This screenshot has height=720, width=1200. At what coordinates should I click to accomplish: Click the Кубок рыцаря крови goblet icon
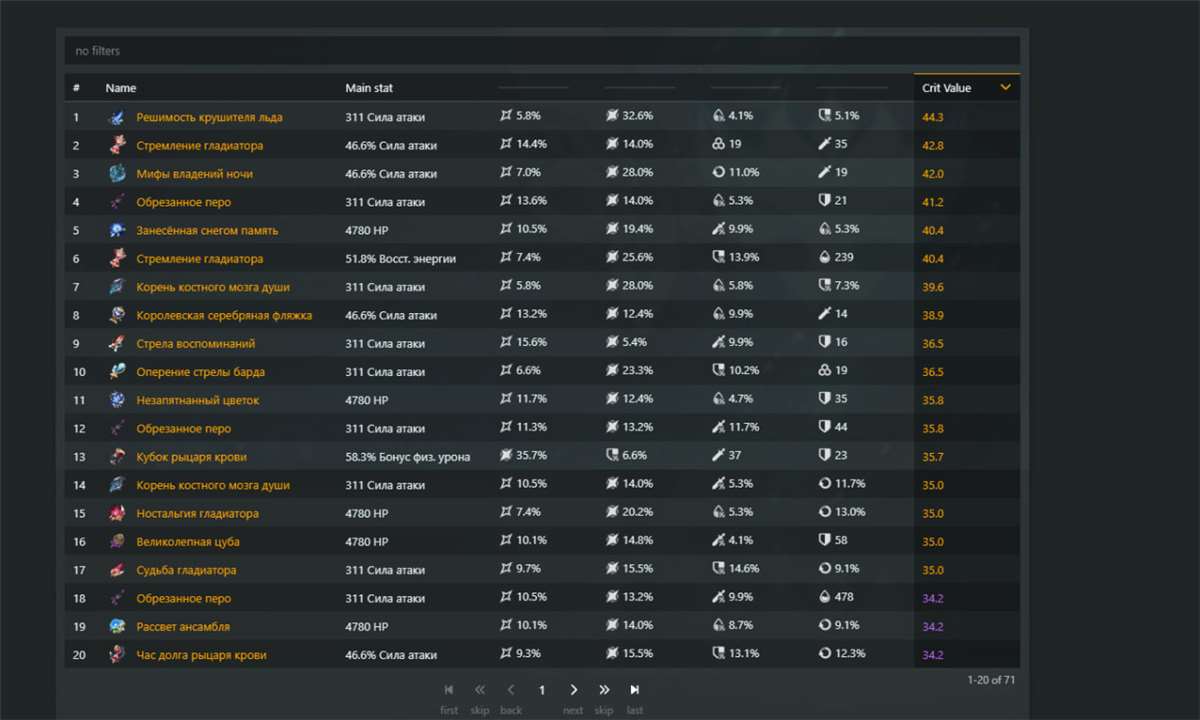coord(117,457)
